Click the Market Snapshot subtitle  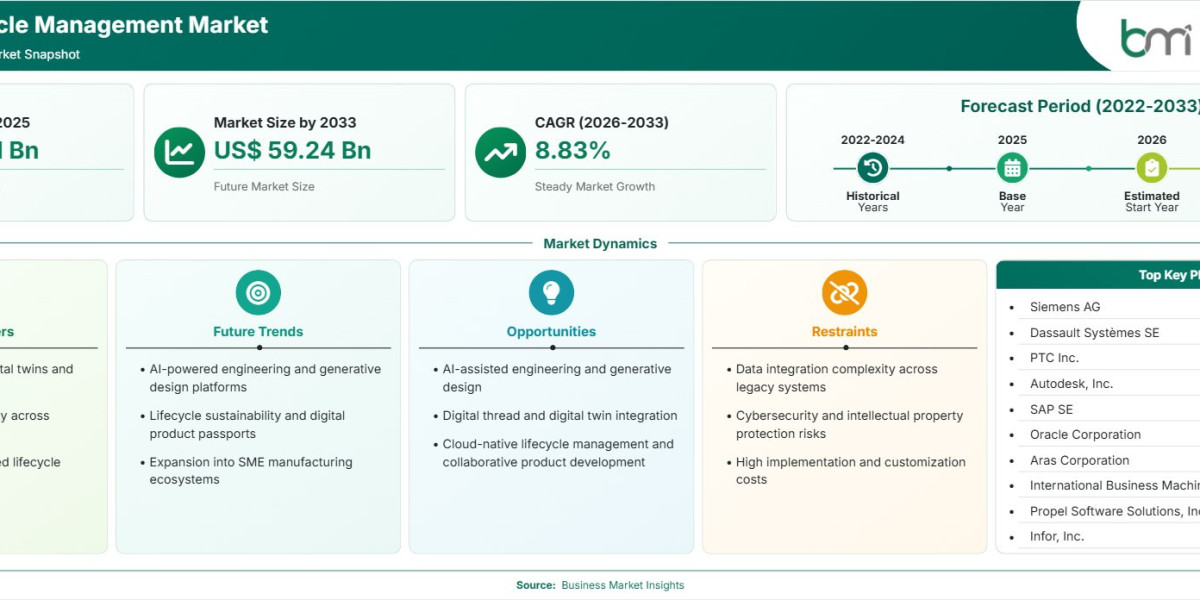tap(40, 54)
